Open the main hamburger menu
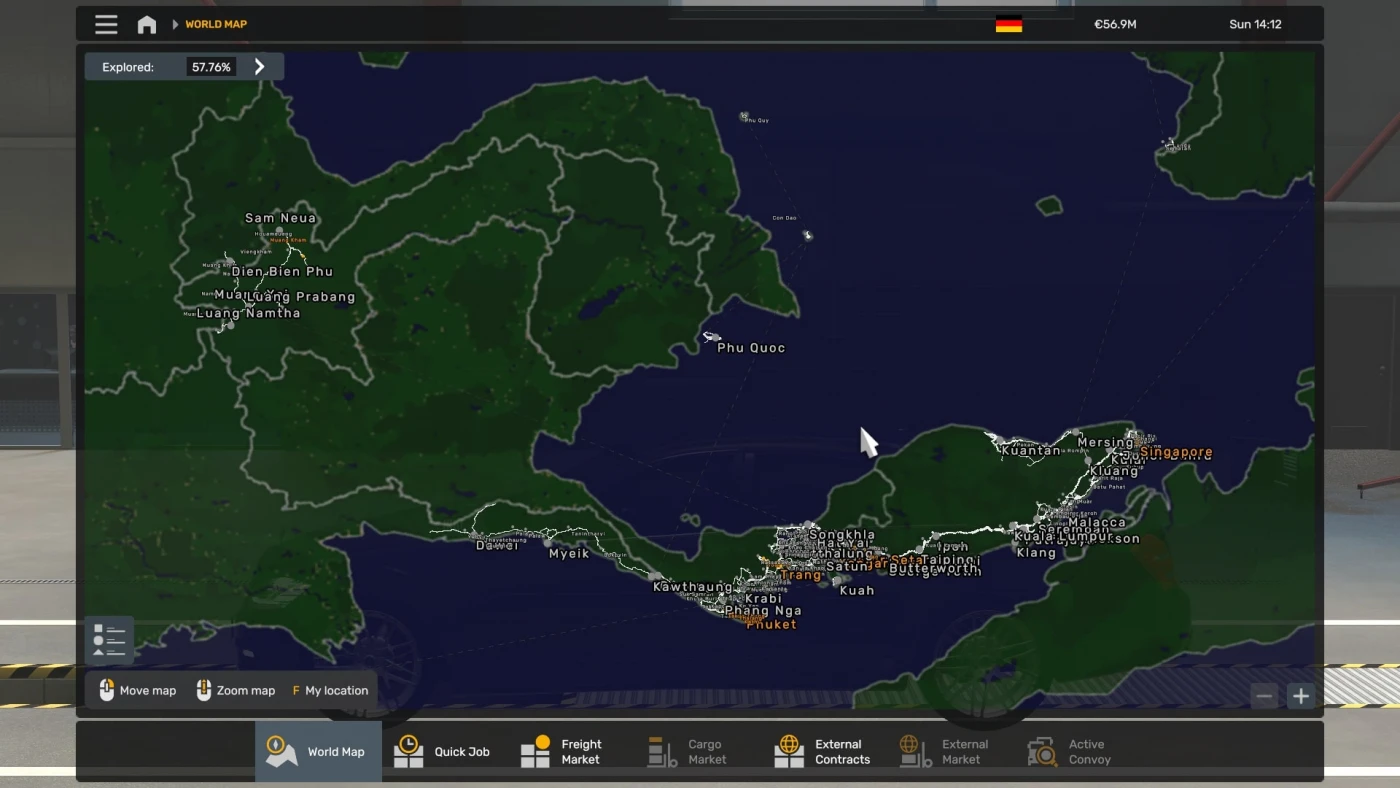Screen dimensions: 1400x788 (106, 24)
